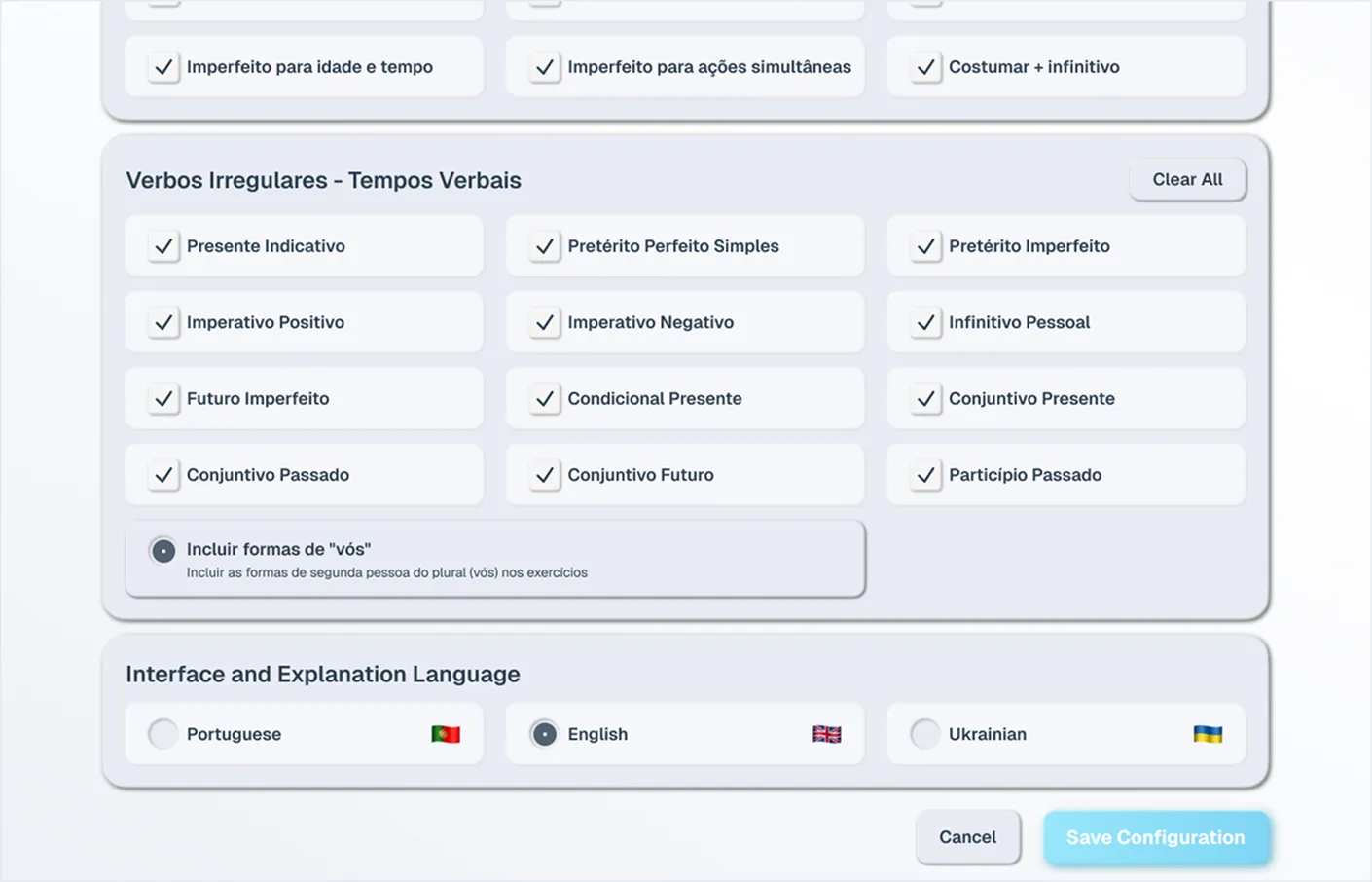Uncheck Imperativo Positivo option
Viewport: 1372px width, 882px height.
click(163, 322)
